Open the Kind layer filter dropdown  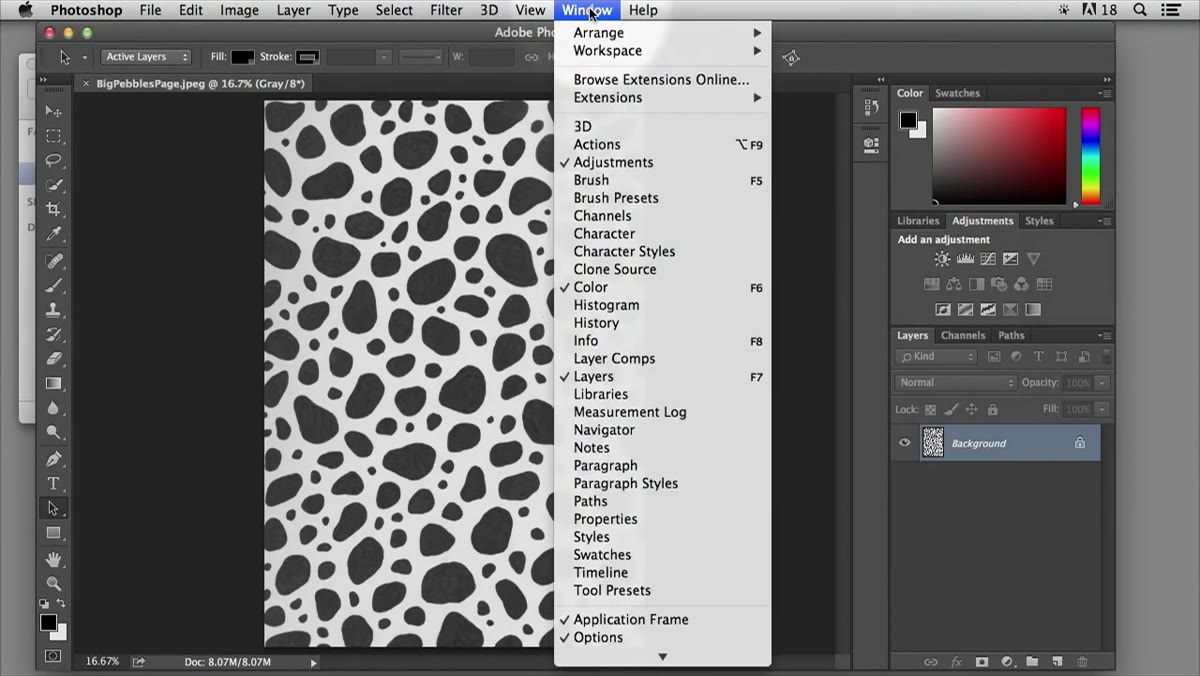[x=936, y=356]
